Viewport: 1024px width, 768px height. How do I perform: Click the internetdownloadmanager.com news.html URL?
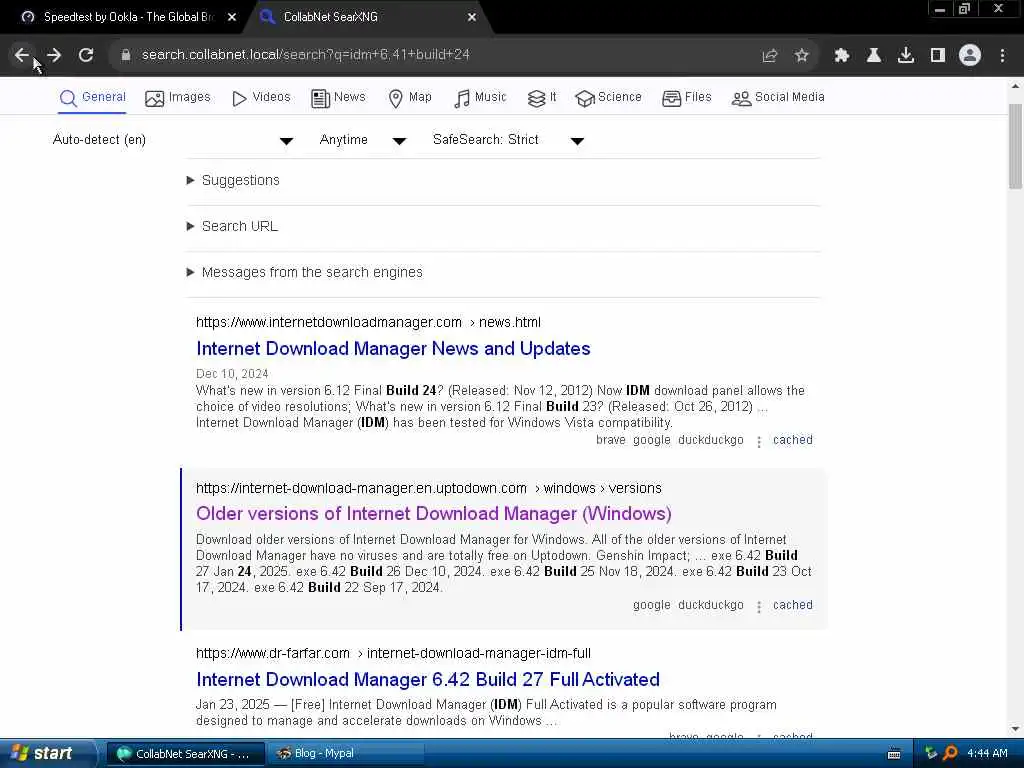[368, 323]
